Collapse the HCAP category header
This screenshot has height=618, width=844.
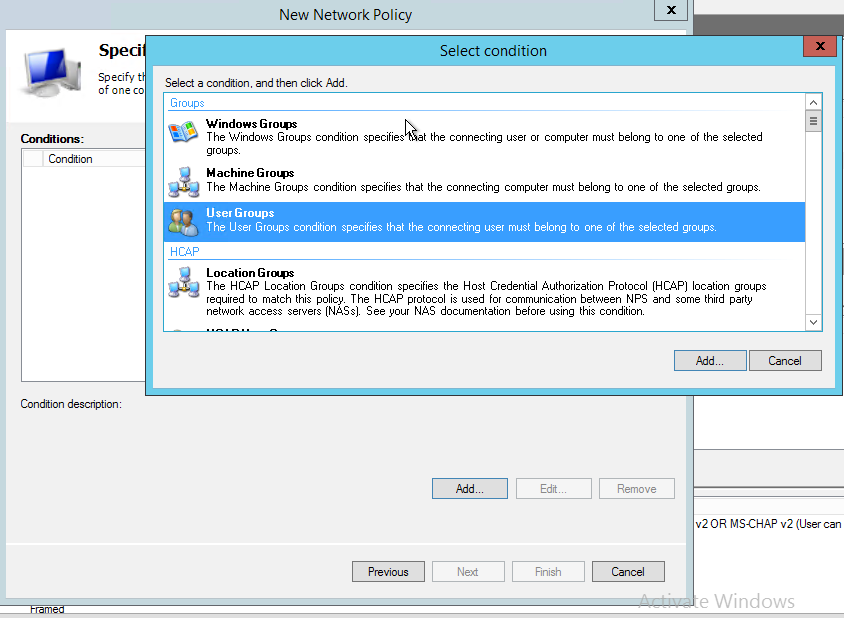[184, 252]
